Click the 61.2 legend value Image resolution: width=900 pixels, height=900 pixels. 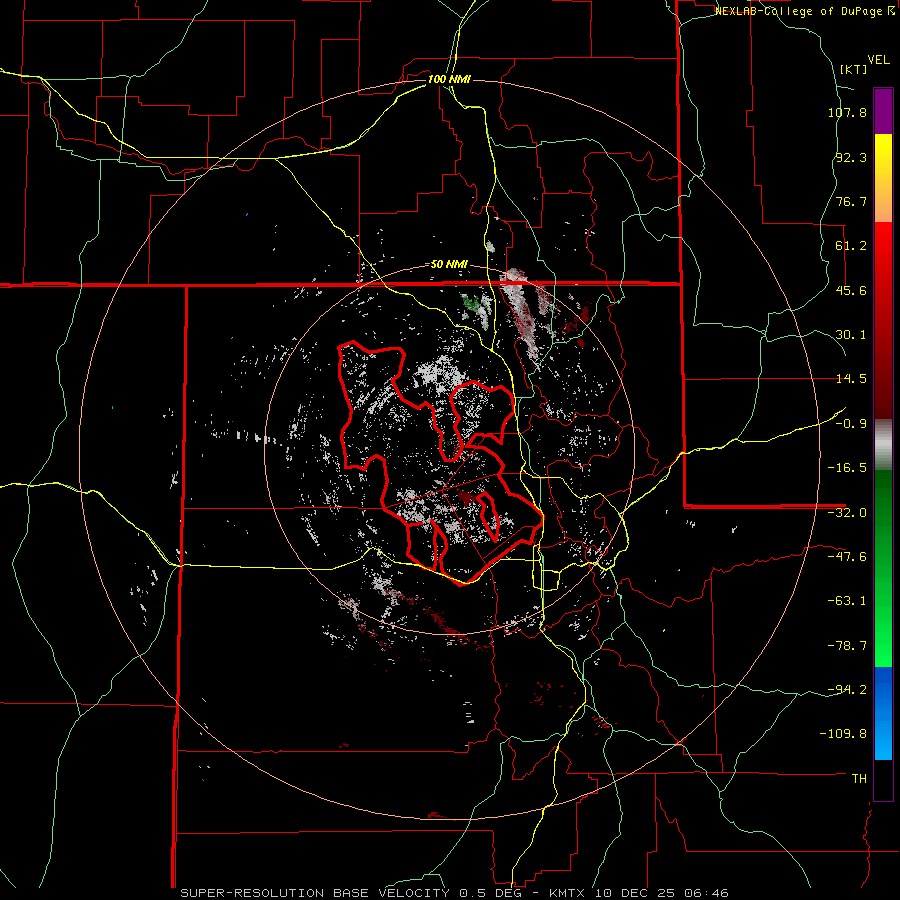pyautogui.click(x=851, y=246)
